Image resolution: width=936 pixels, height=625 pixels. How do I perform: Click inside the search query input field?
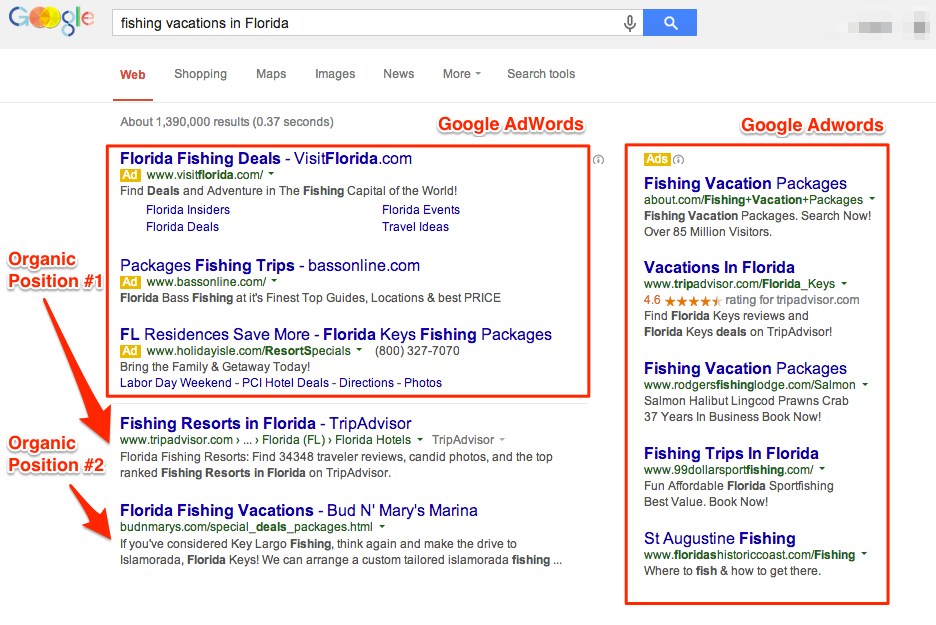pyautogui.click(x=360, y=23)
